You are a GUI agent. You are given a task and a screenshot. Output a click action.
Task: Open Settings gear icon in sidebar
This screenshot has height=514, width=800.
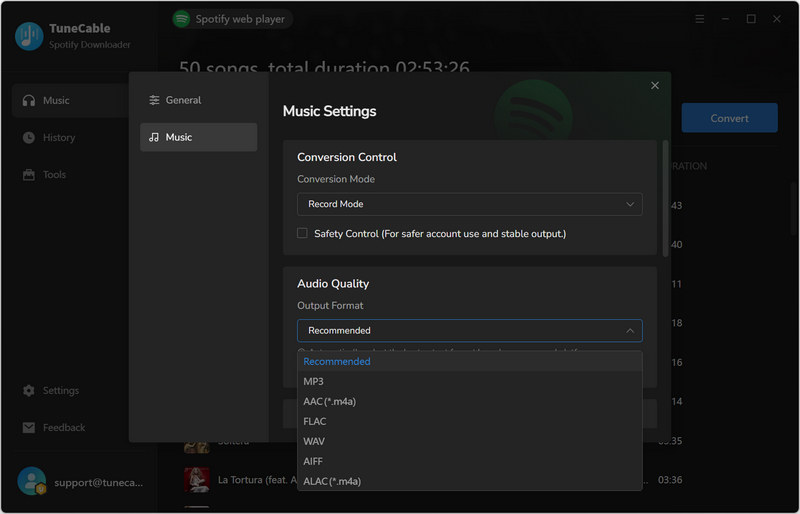29,390
